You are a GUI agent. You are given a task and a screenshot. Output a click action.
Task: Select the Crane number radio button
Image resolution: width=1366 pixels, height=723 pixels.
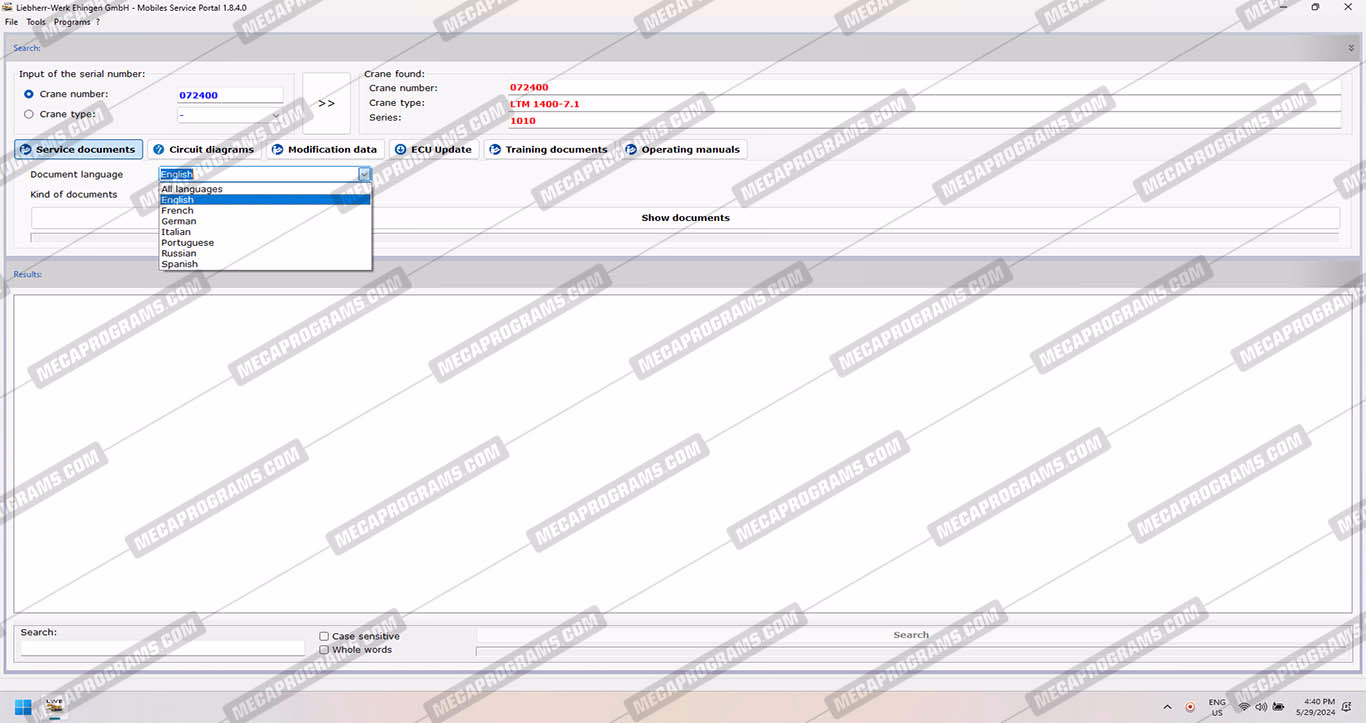pyautogui.click(x=29, y=94)
